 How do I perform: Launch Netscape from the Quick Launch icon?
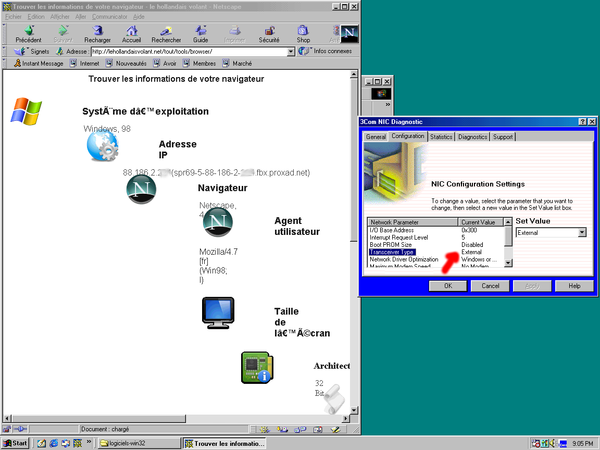78,443
